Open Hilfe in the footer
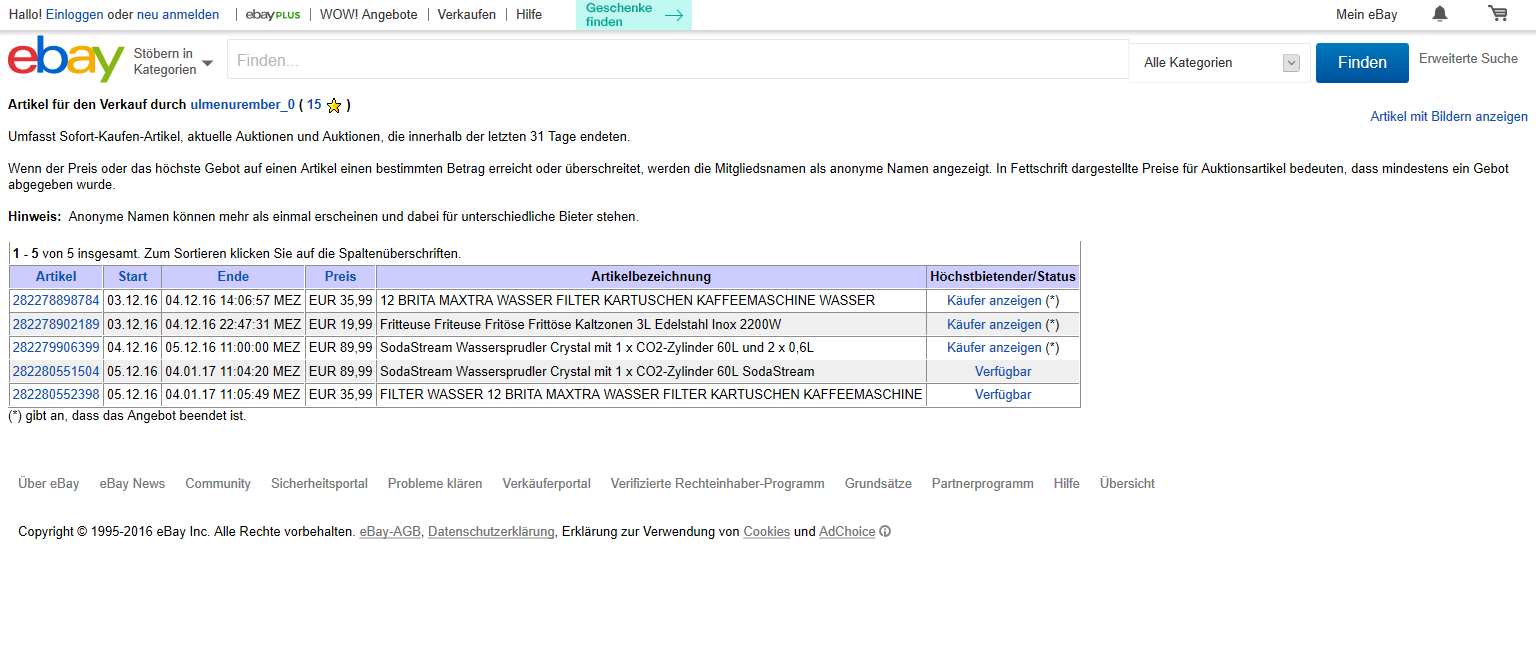1536x654 pixels. click(x=1067, y=484)
